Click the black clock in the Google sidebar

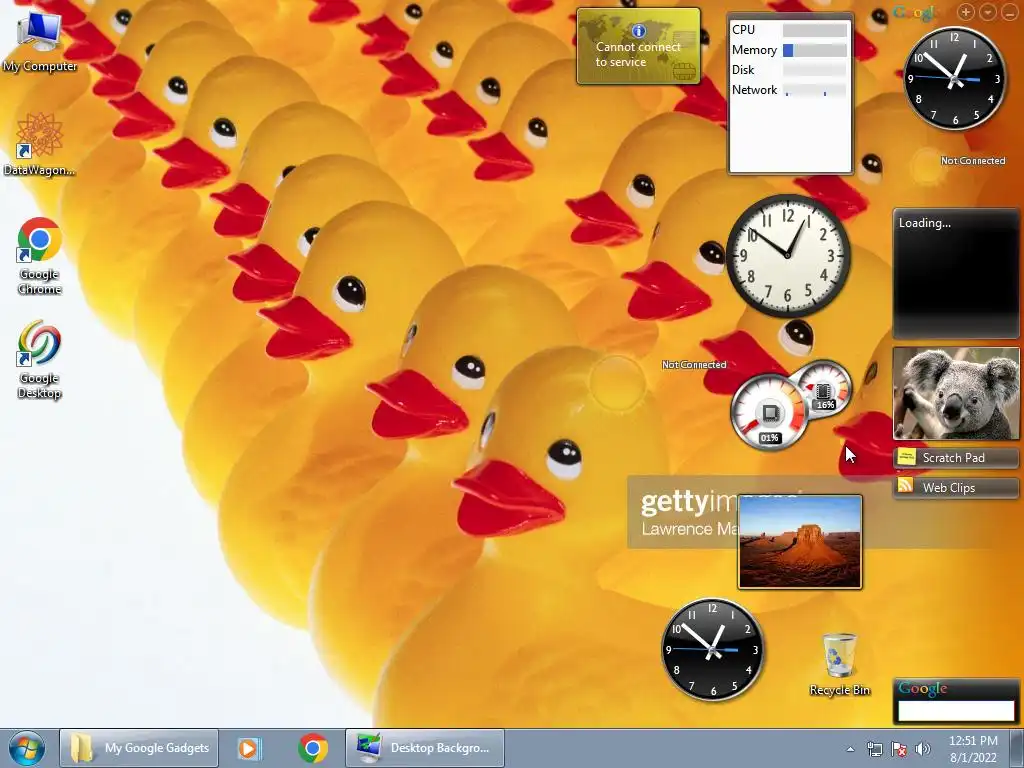pos(954,78)
